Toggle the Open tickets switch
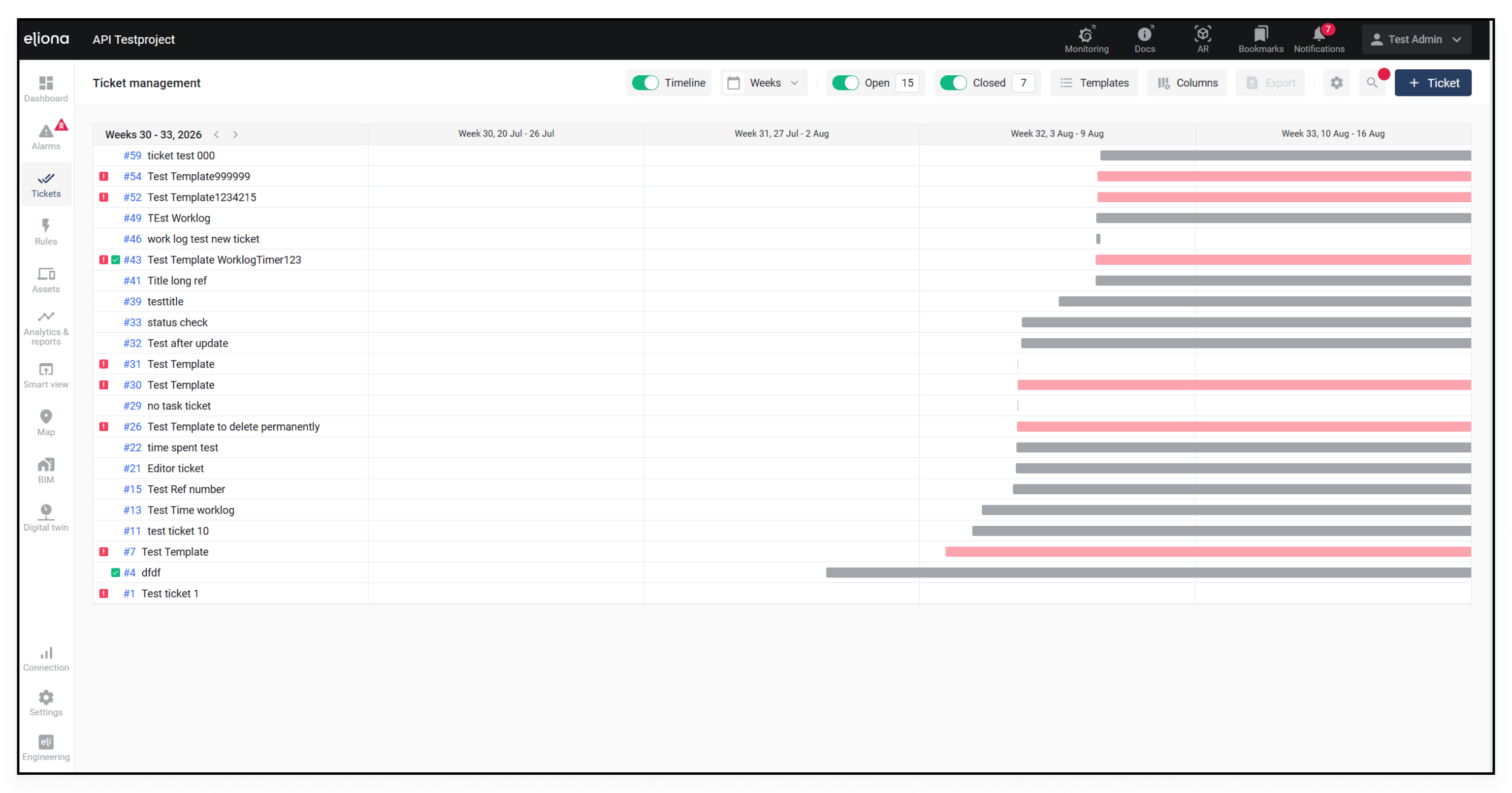Viewport: 1512px width, 793px height. (845, 83)
